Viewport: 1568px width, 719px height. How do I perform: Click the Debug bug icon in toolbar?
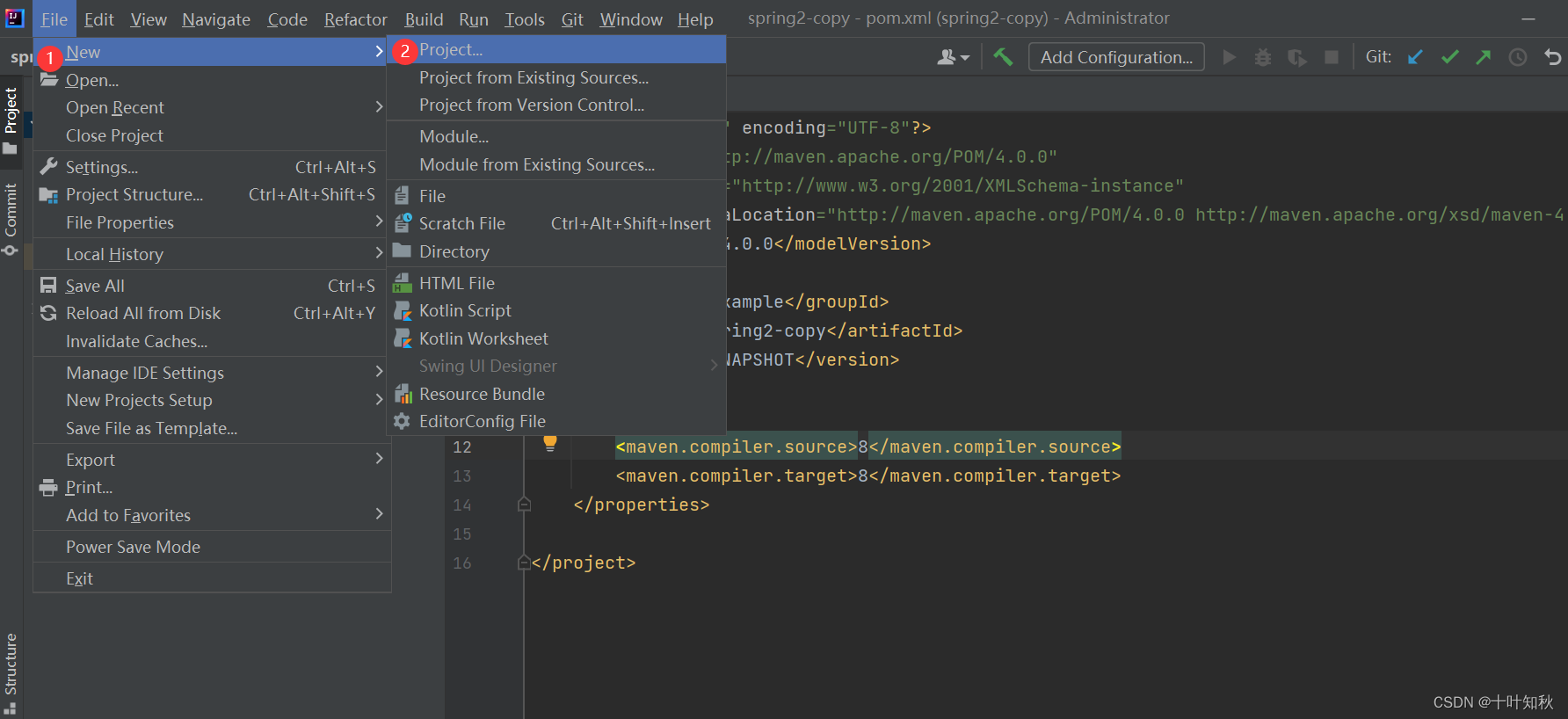(1263, 57)
